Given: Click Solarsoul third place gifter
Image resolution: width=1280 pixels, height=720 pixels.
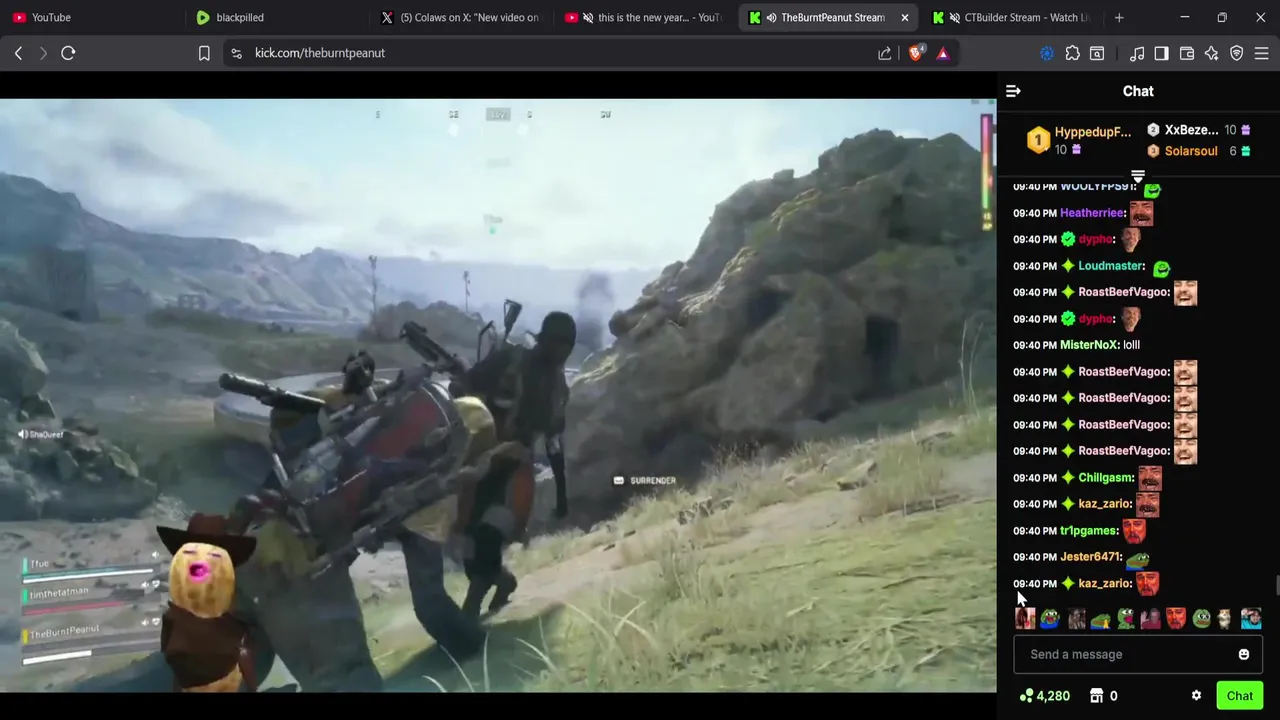Looking at the screenshot, I should pyautogui.click(x=1198, y=151).
